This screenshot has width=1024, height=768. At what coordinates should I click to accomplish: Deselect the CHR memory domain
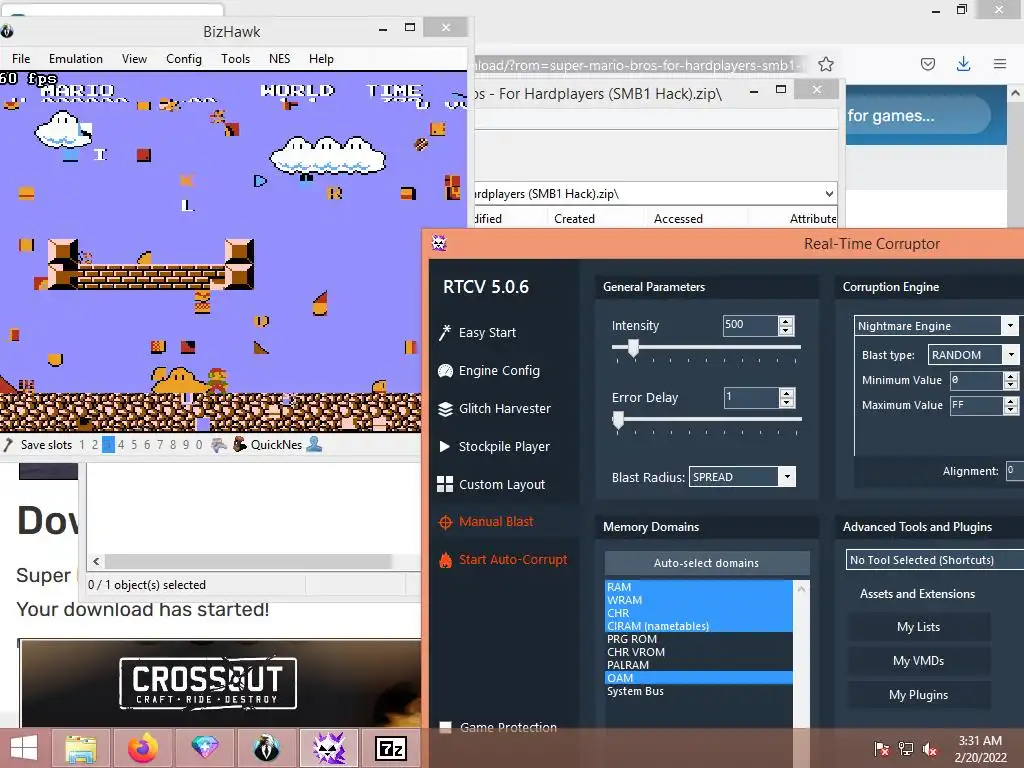pos(699,613)
